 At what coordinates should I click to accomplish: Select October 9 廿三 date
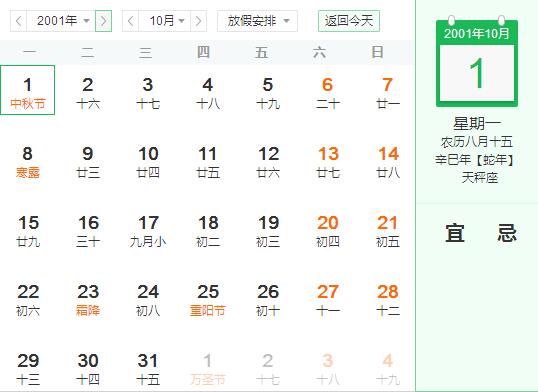pos(88,162)
